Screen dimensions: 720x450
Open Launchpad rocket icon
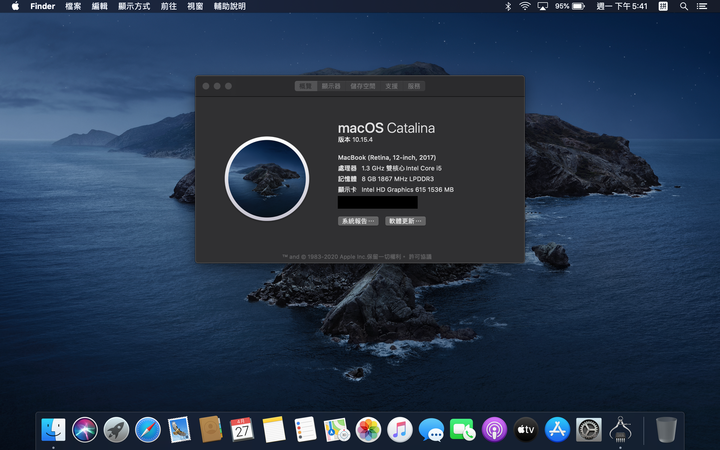pyautogui.click(x=116, y=430)
